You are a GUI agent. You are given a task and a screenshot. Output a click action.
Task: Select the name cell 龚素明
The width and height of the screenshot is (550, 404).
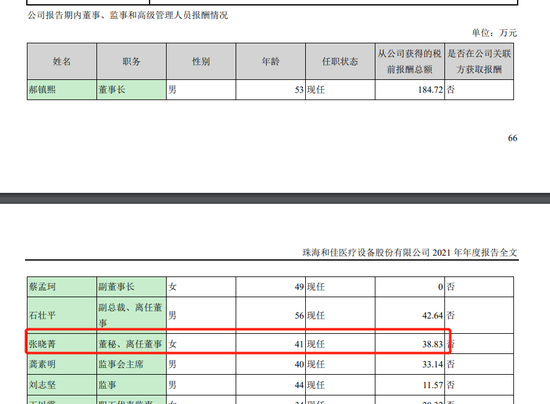[x=62, y=364]
